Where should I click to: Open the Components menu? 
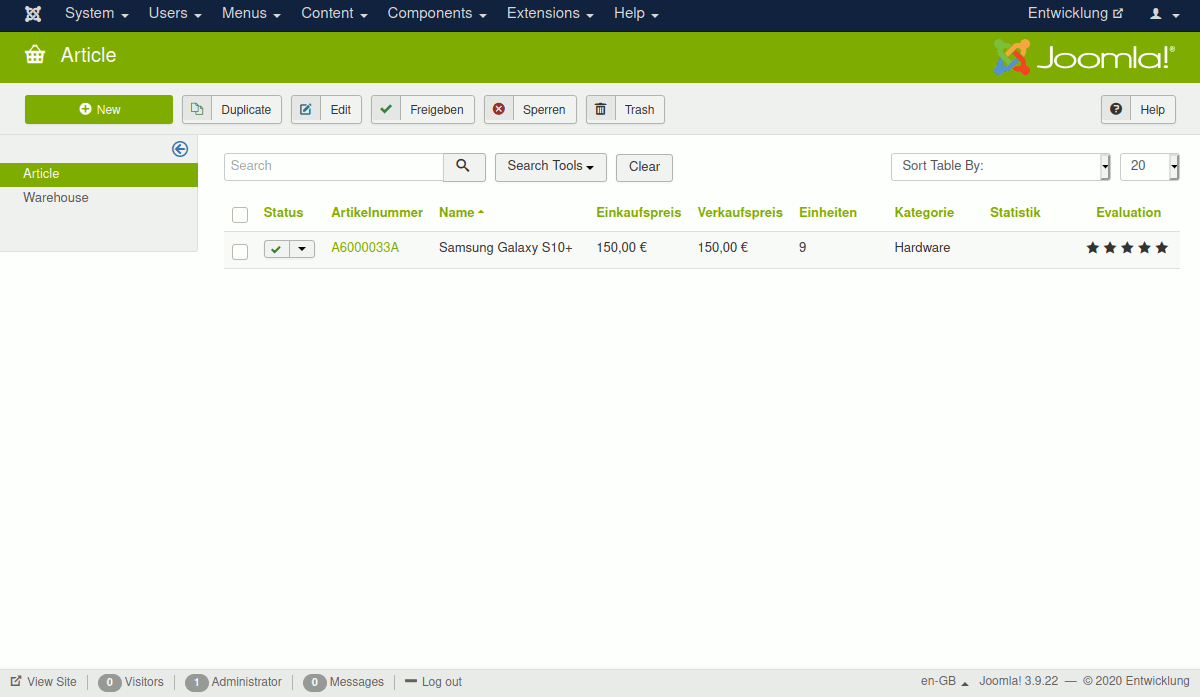pyautogui.click(x=437, y=14)
